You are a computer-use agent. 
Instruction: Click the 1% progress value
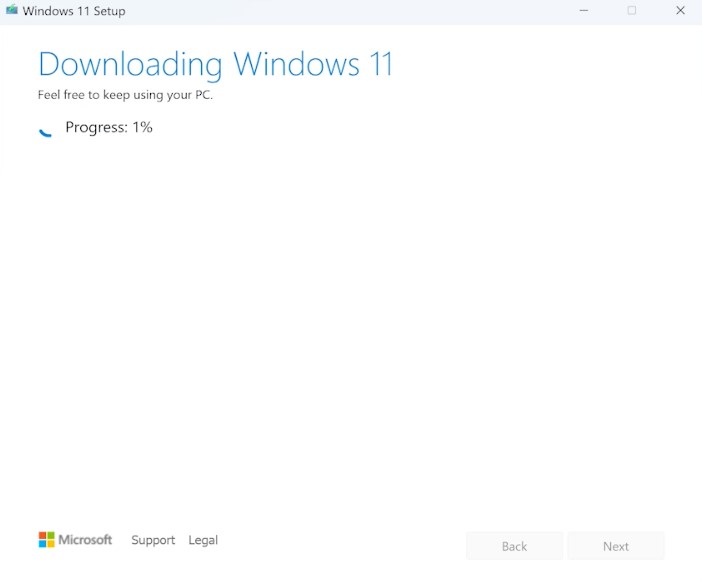[142, 128]
